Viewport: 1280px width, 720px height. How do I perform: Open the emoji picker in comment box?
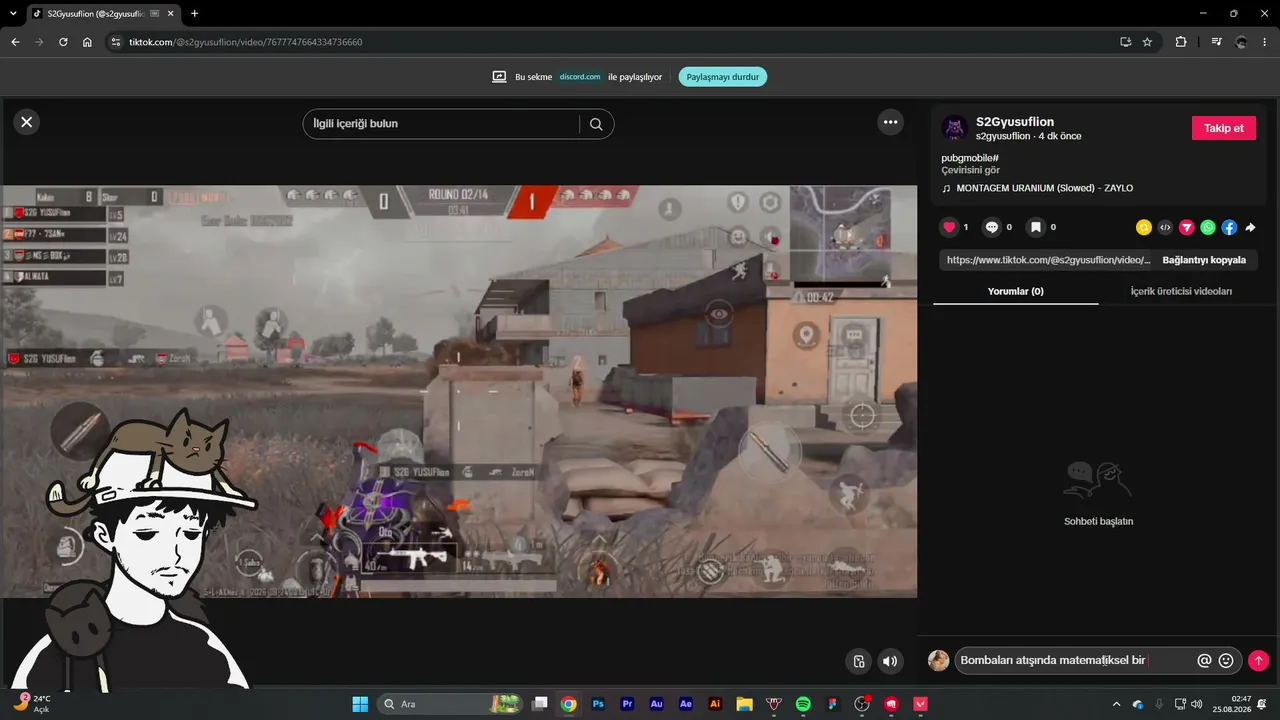coord(1226,660)
